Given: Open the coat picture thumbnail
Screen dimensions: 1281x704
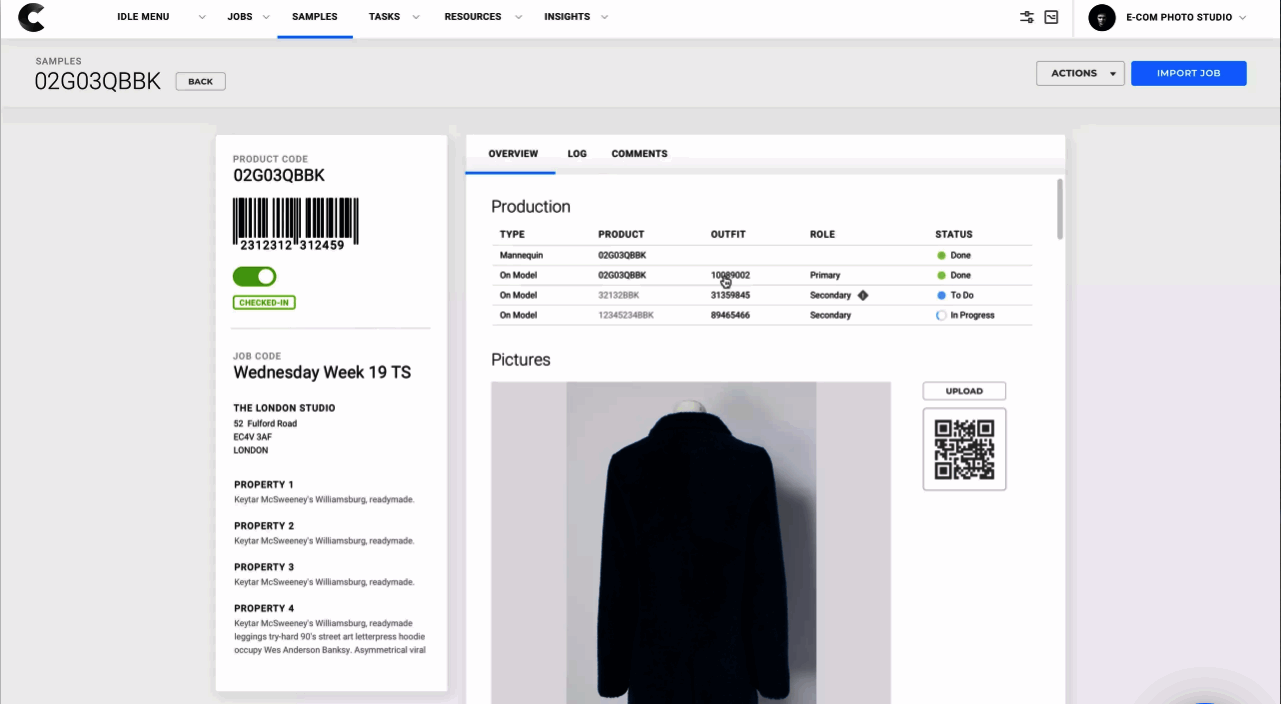Looking at the screenshot, I should pos(691,543).
